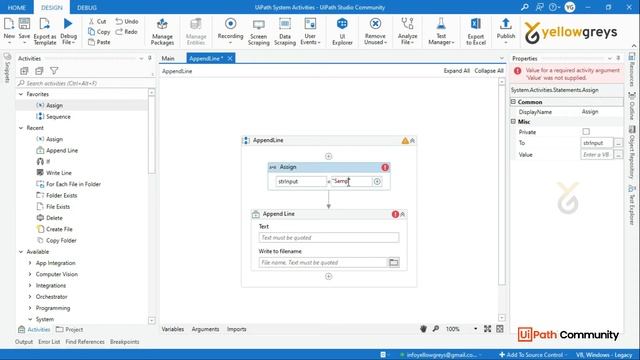Expand App Integration category

[30, 263]
